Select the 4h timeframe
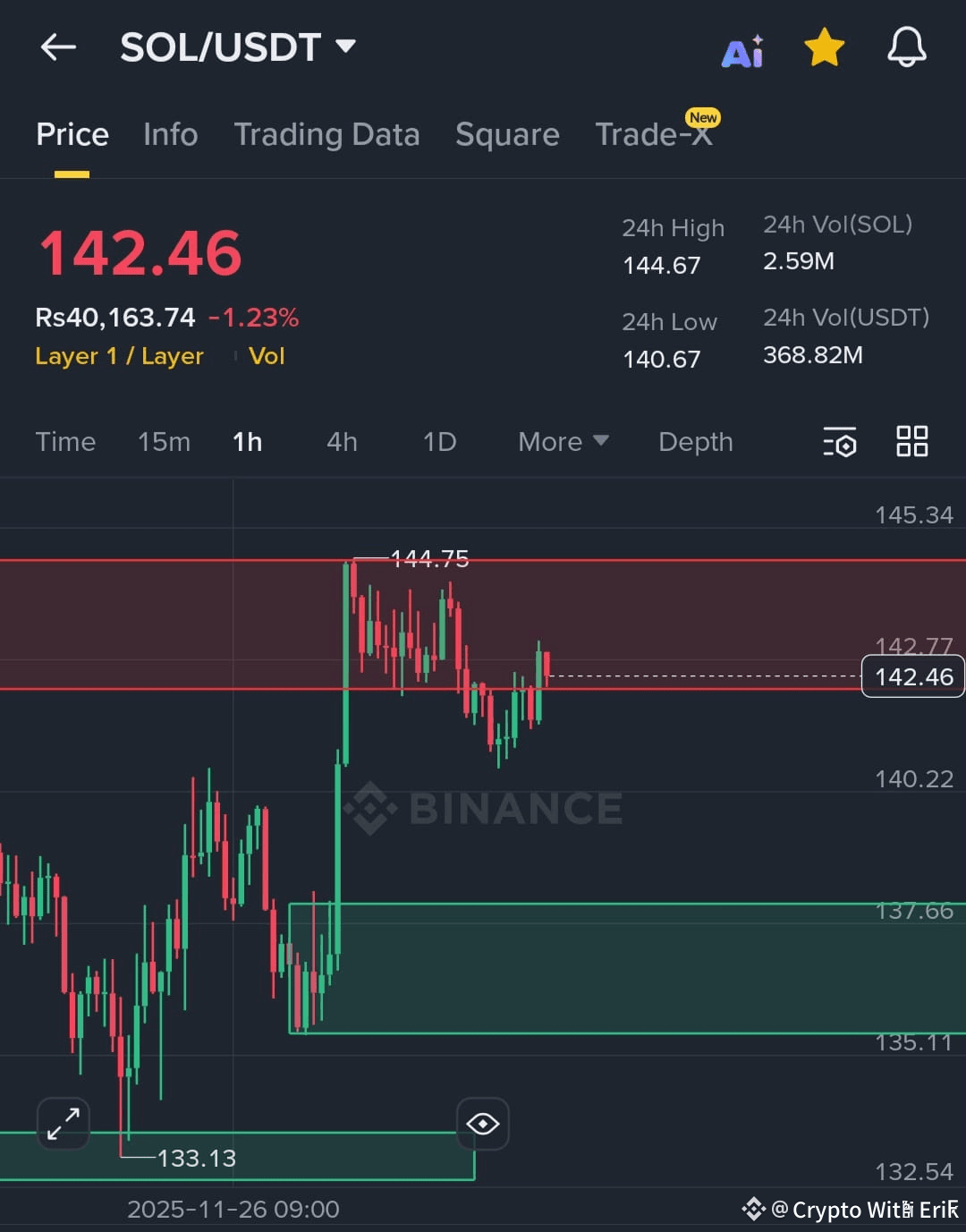This screenshot has width=966, height=1232. (342, 442)
